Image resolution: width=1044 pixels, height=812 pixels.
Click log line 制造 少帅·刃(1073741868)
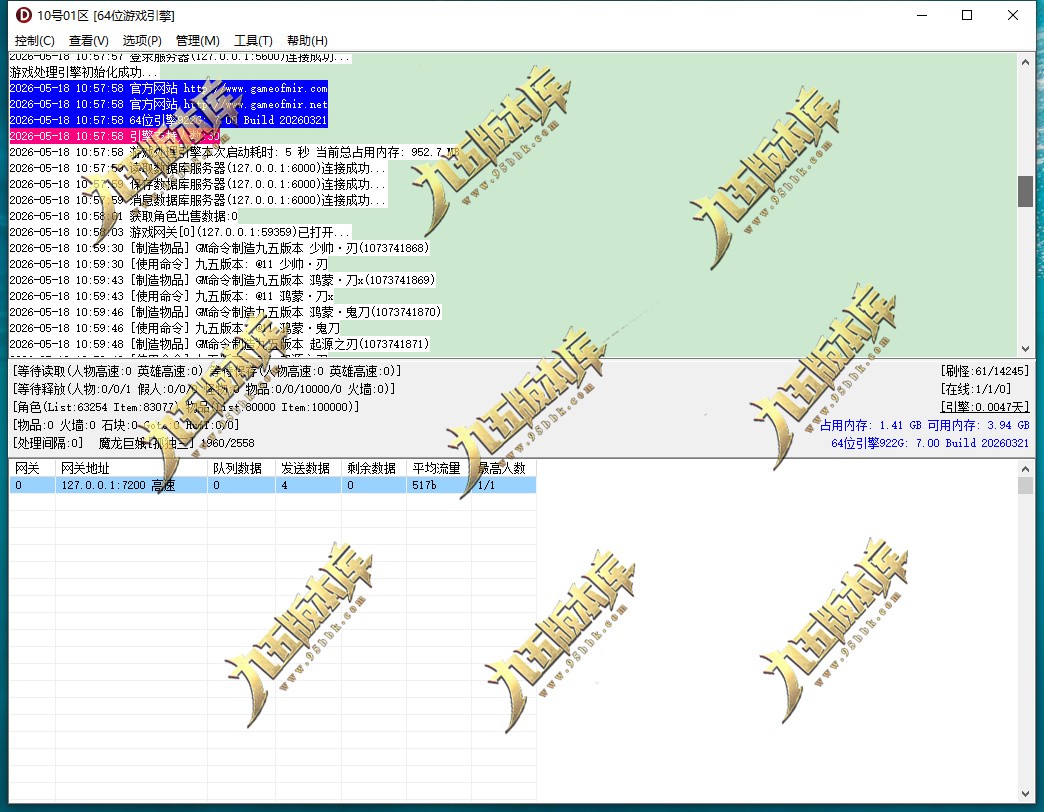click(x=219, y=248)
